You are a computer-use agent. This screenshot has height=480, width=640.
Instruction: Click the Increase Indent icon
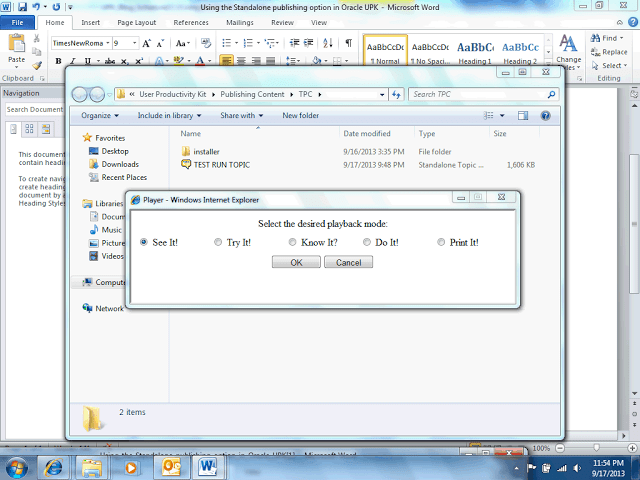pos(309,43)
